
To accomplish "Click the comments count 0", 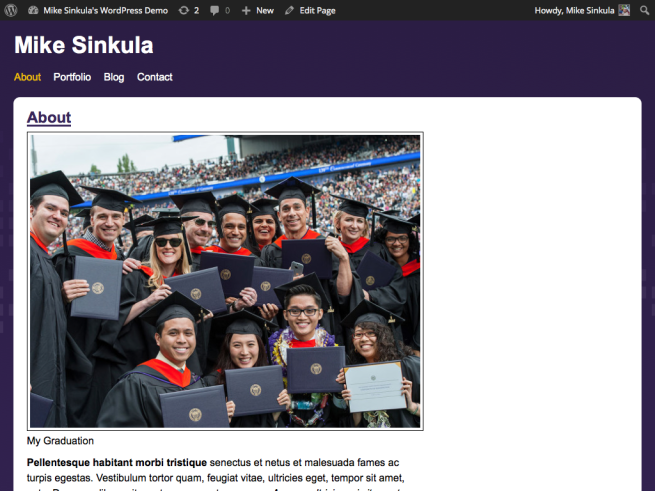I will click(227, 10).
